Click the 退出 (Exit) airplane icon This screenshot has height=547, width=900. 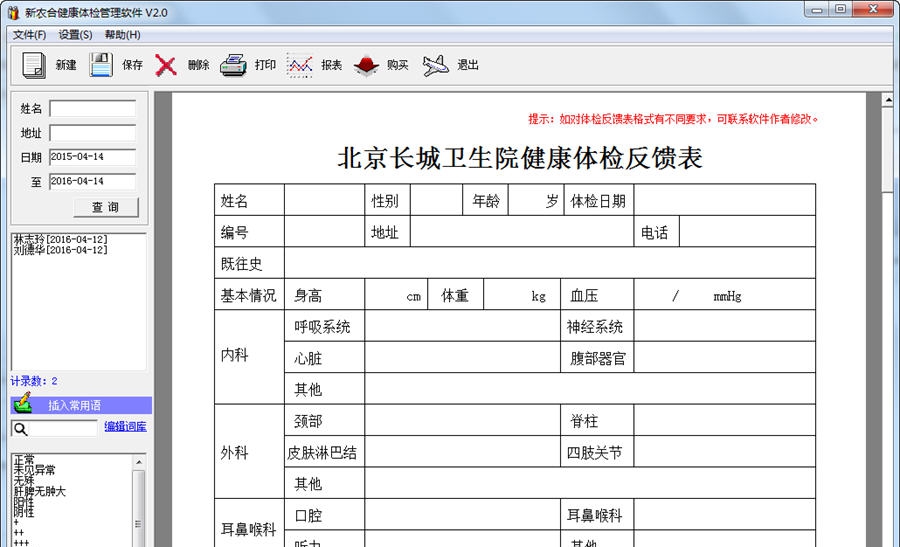(x=435, y=65)
